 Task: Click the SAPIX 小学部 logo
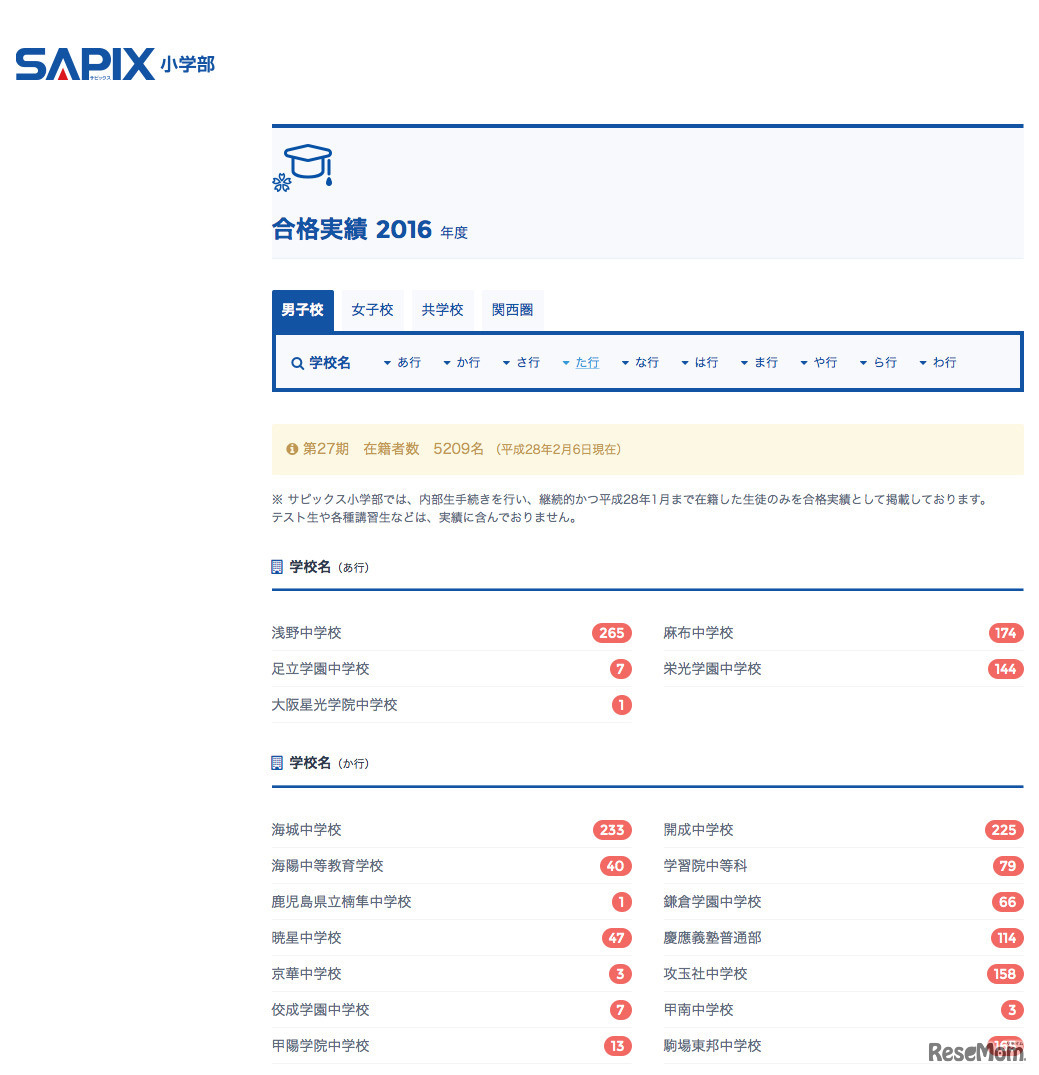(115, 64)
